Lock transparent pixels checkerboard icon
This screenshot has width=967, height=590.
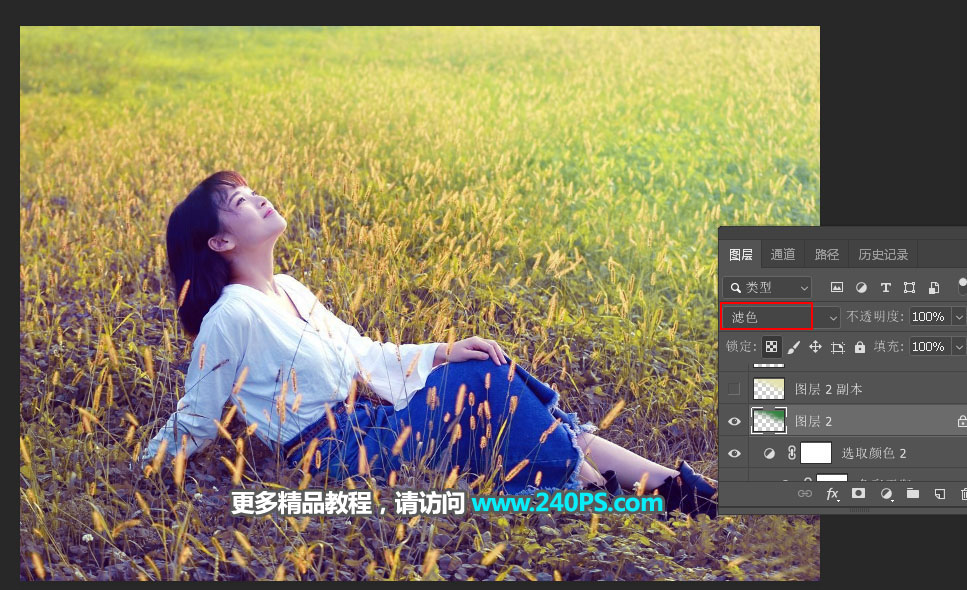click(x=772, y=346)
